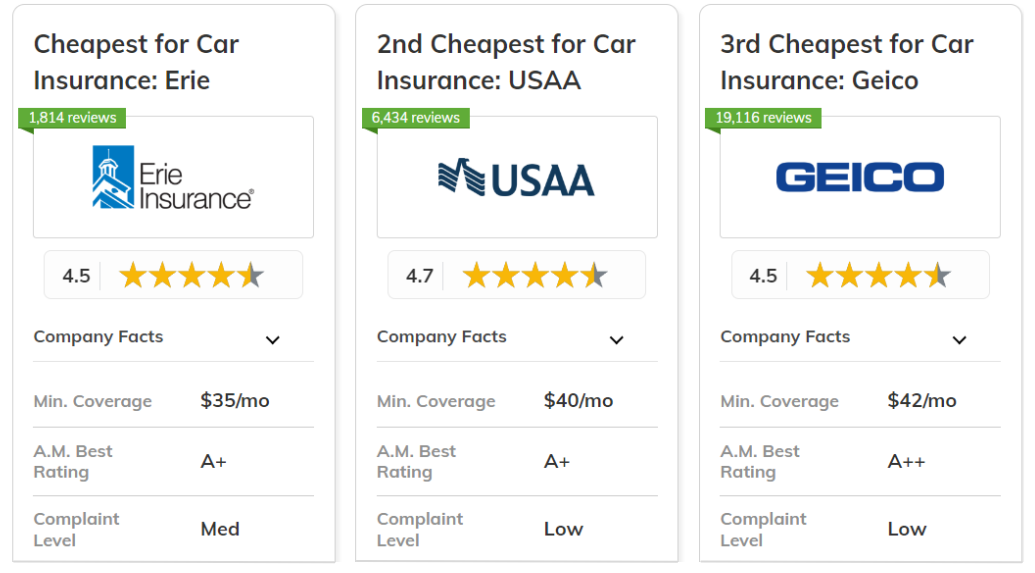
Task: Open the 19,116 reviews badge
Action: point(763,118)
